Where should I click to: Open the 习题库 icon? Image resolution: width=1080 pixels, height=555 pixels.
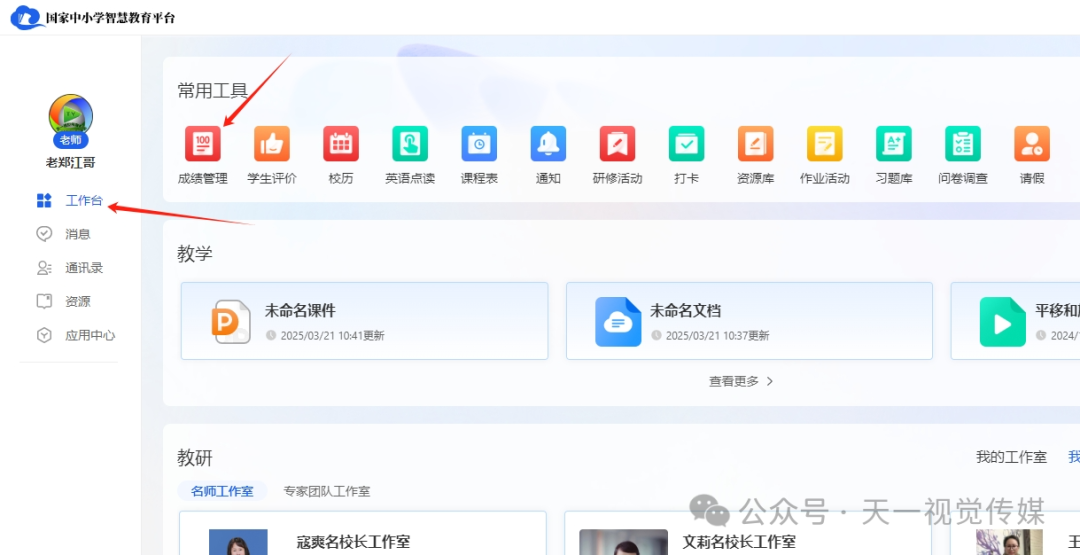pos(894,144)
